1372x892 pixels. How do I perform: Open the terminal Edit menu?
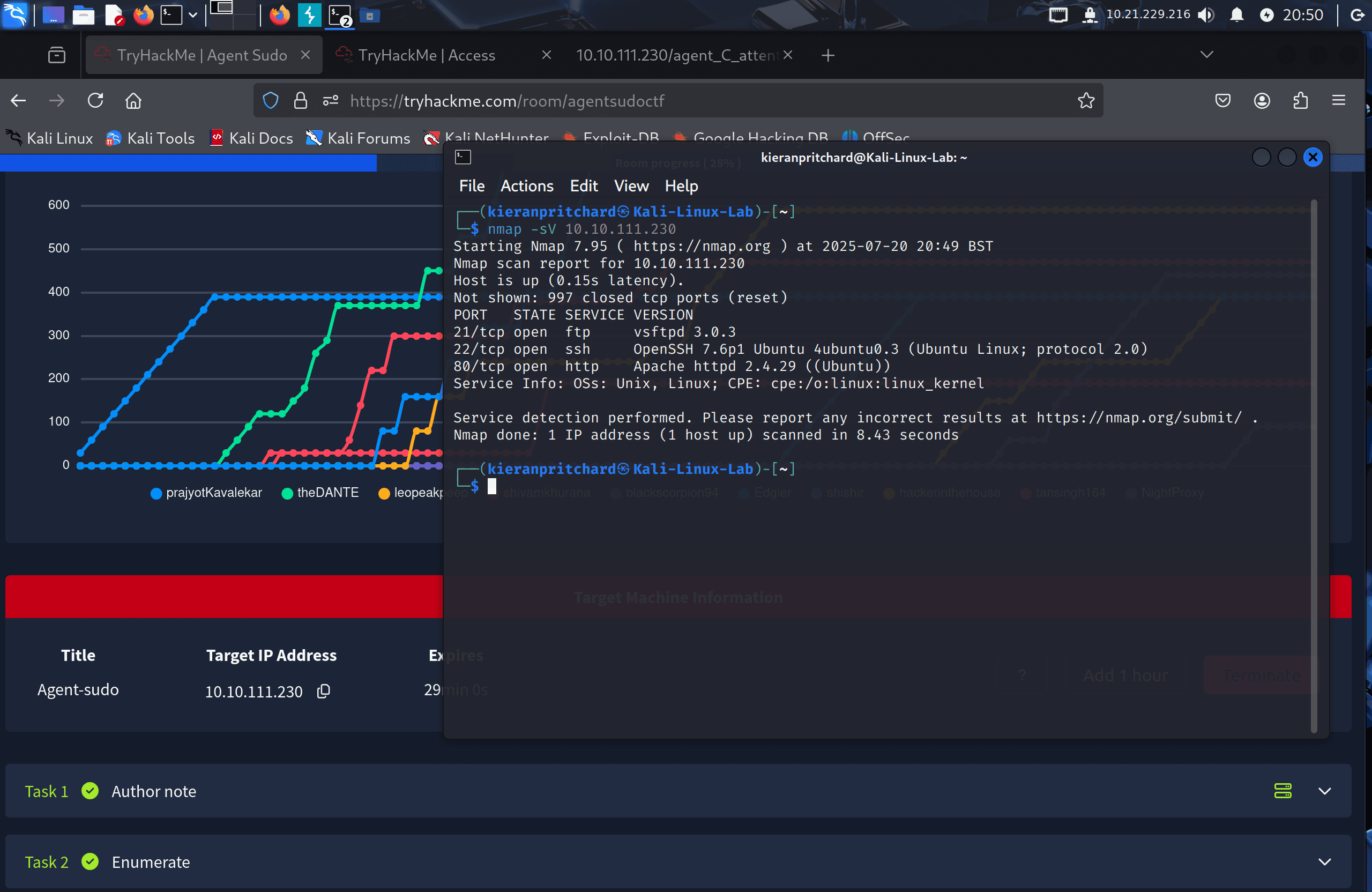(584, 186)
